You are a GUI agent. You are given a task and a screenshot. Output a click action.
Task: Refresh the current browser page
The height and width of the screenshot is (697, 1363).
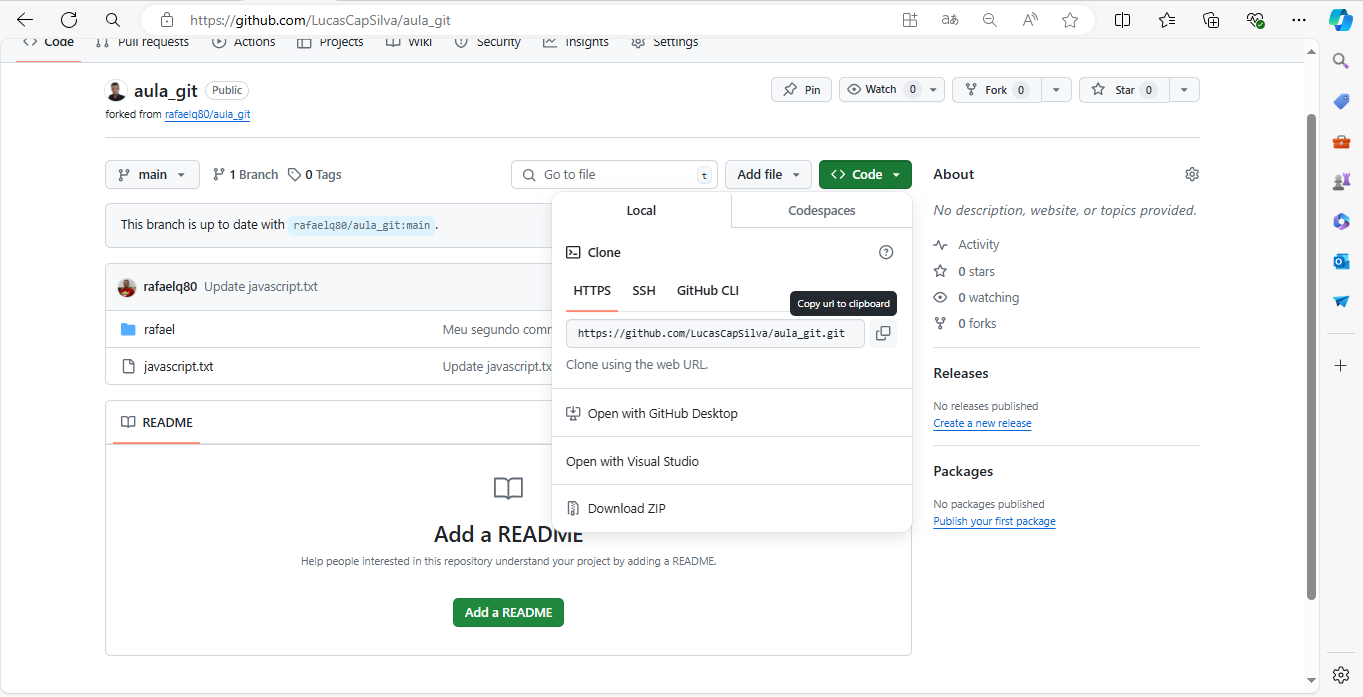tap(69, 20)
